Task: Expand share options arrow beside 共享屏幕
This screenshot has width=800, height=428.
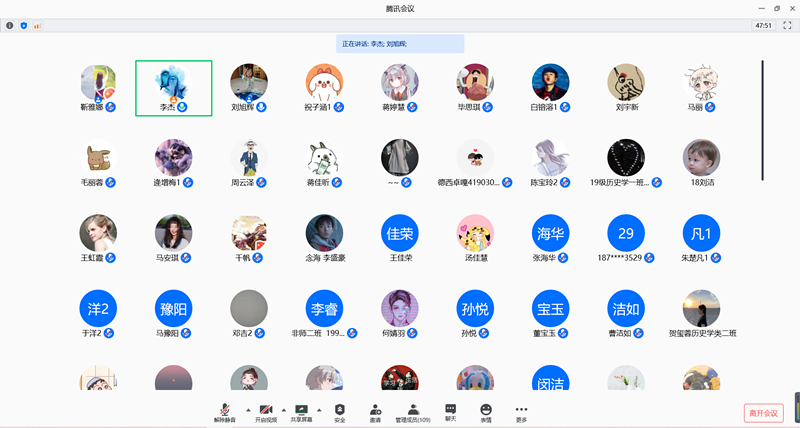Action: click(319, 409)
